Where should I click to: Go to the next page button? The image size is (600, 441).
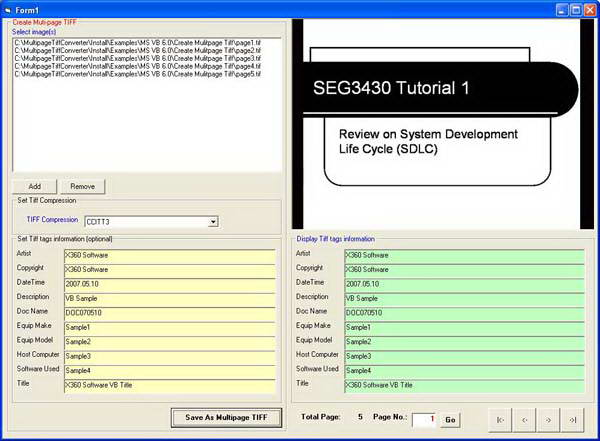pyautogui.click(x=548, y=420)
